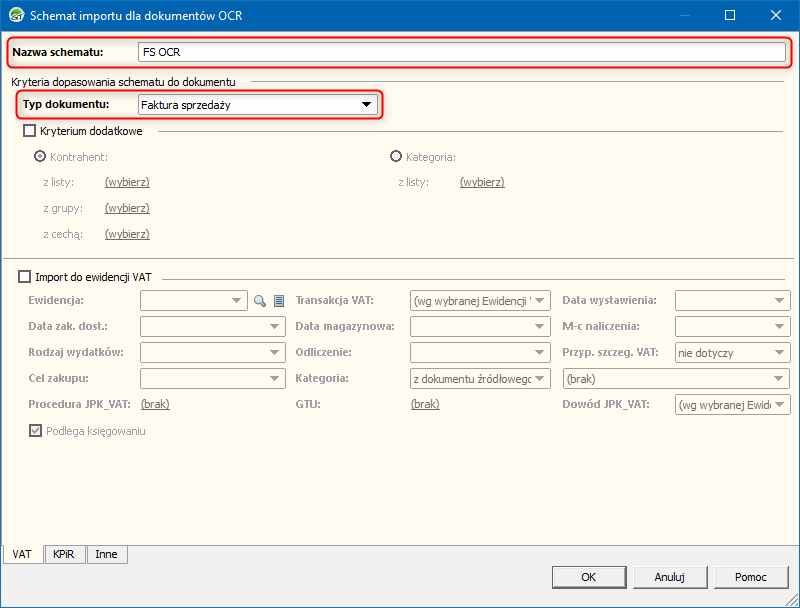Expand the Dowód JPK_VAT dropdown
This screenshot has width=800, height=608.
point(781,404)
